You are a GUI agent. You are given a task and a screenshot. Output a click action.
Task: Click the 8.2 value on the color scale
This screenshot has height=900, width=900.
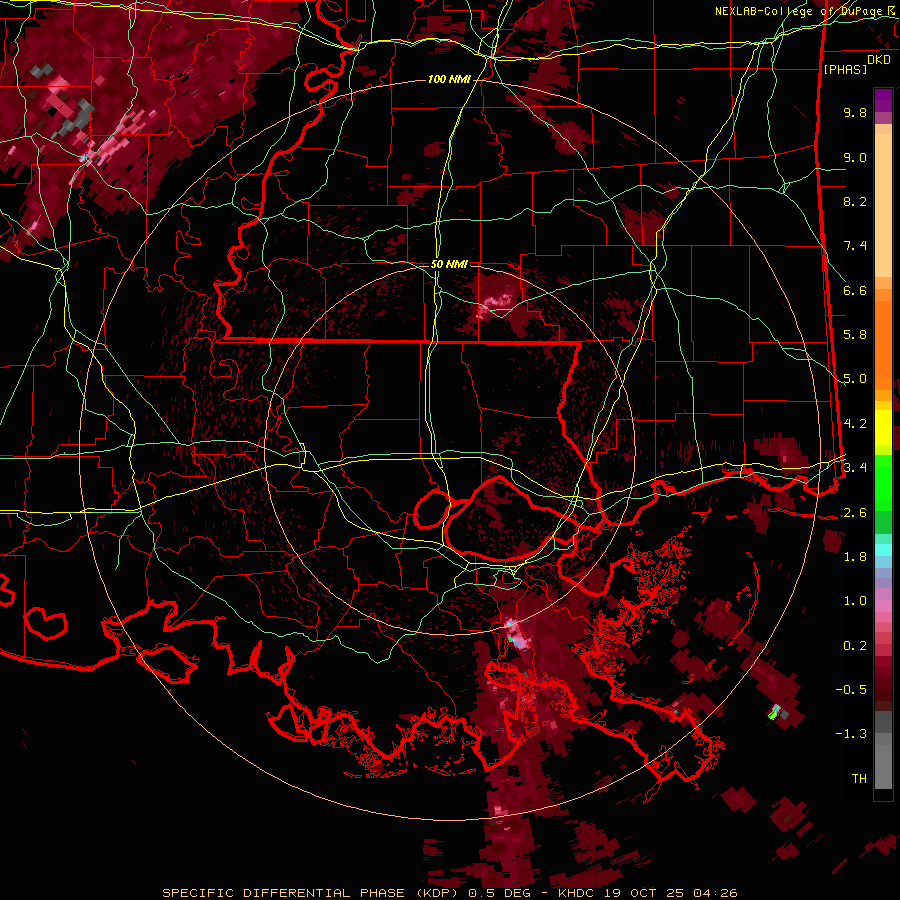[855, 201]
